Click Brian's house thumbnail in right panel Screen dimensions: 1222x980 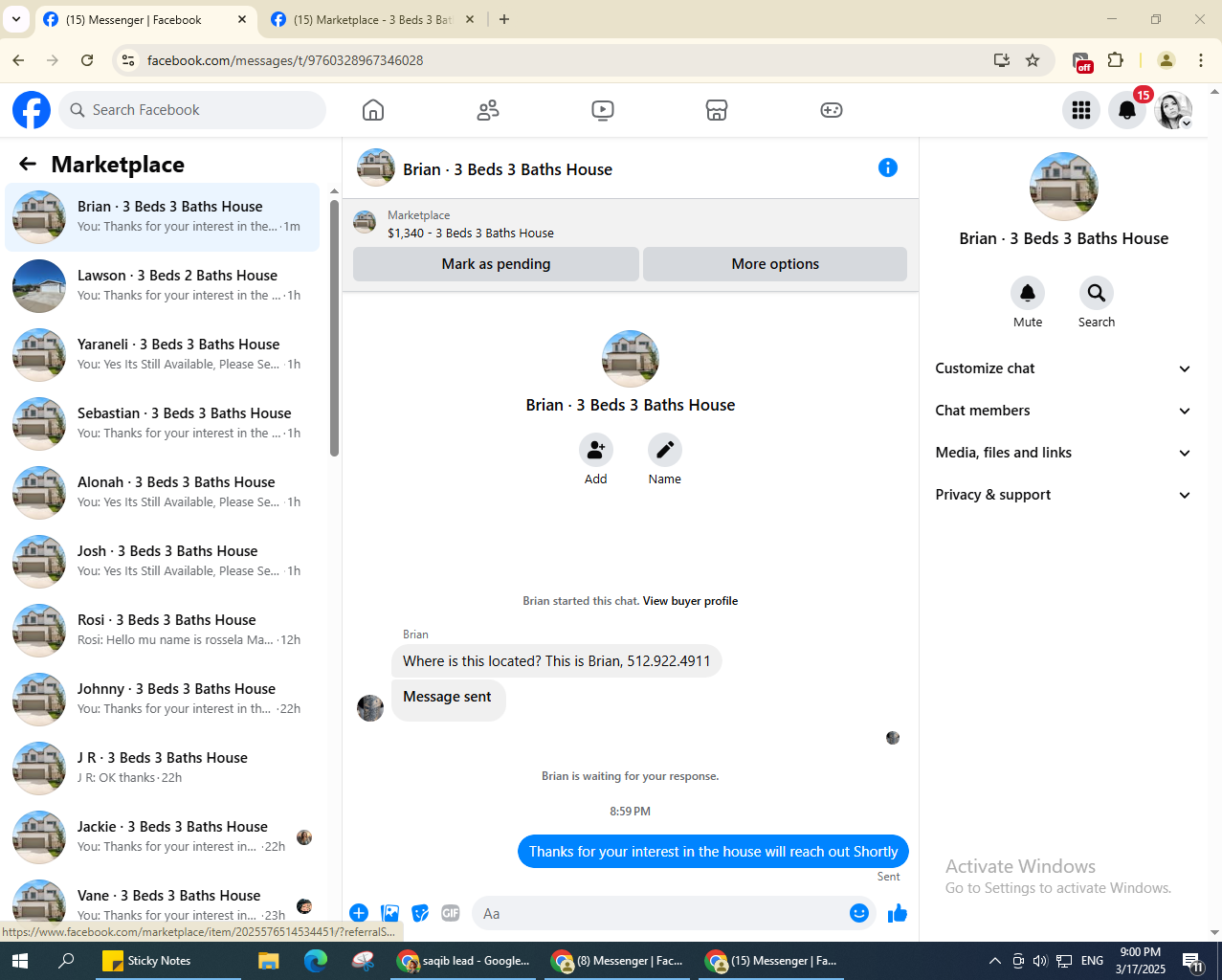tap(1063, 187)
